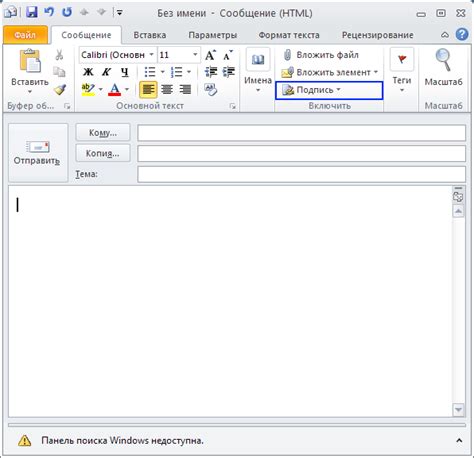Click the Grow Font icon
474x458 pixels.
pos(211,55)
